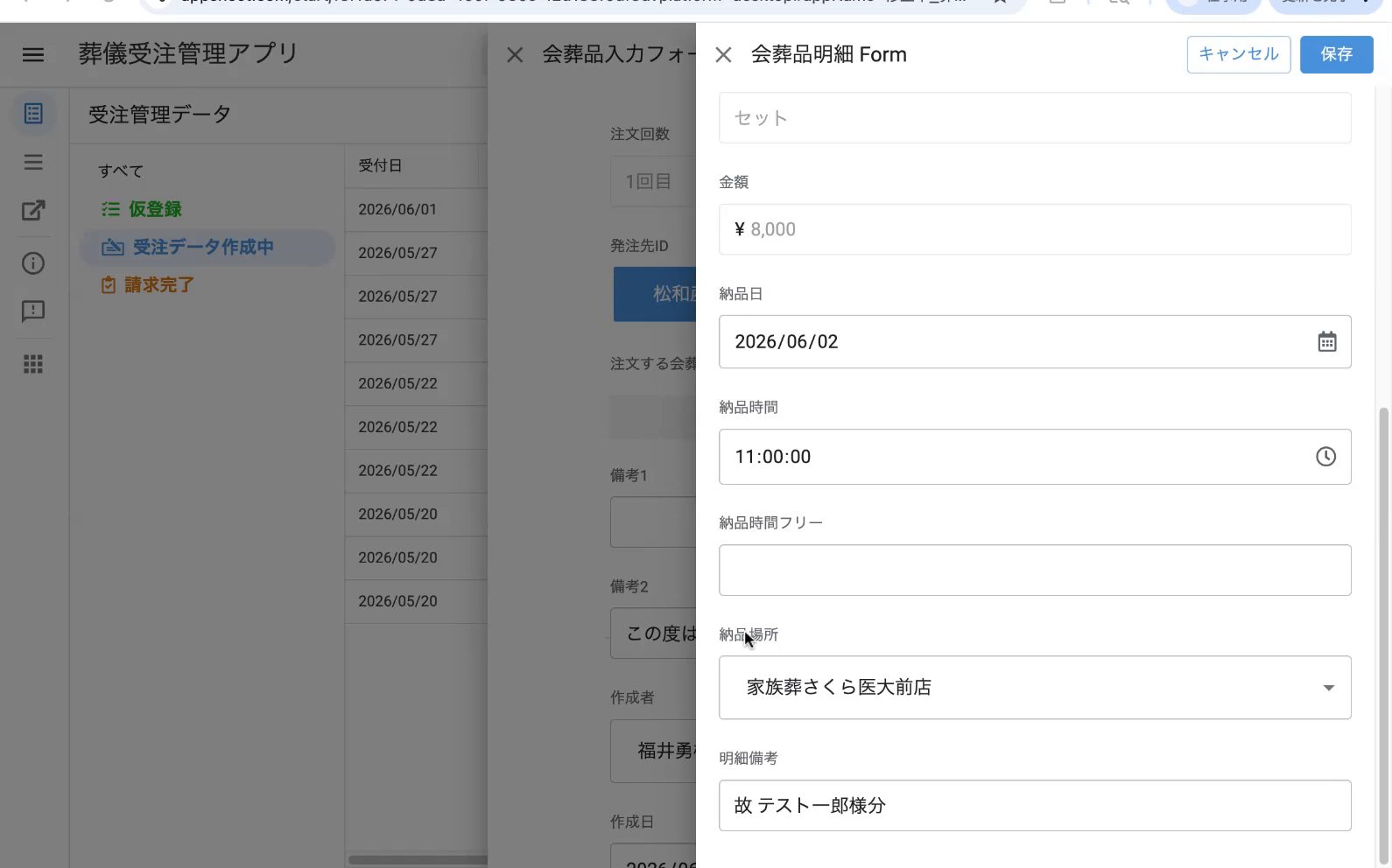Click the 受注管理データ heading
1392x868 pixels.
pos(159,115)
